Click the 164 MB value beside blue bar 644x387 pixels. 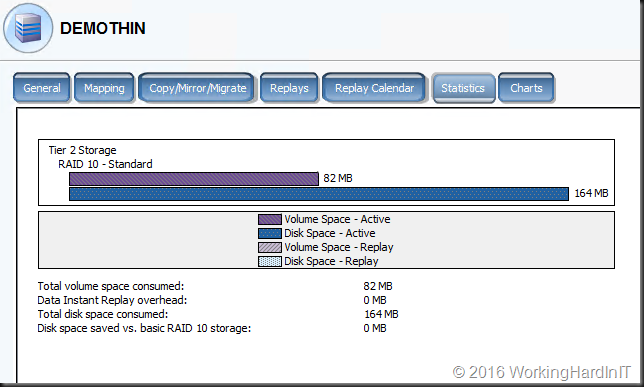pos(591,193)
